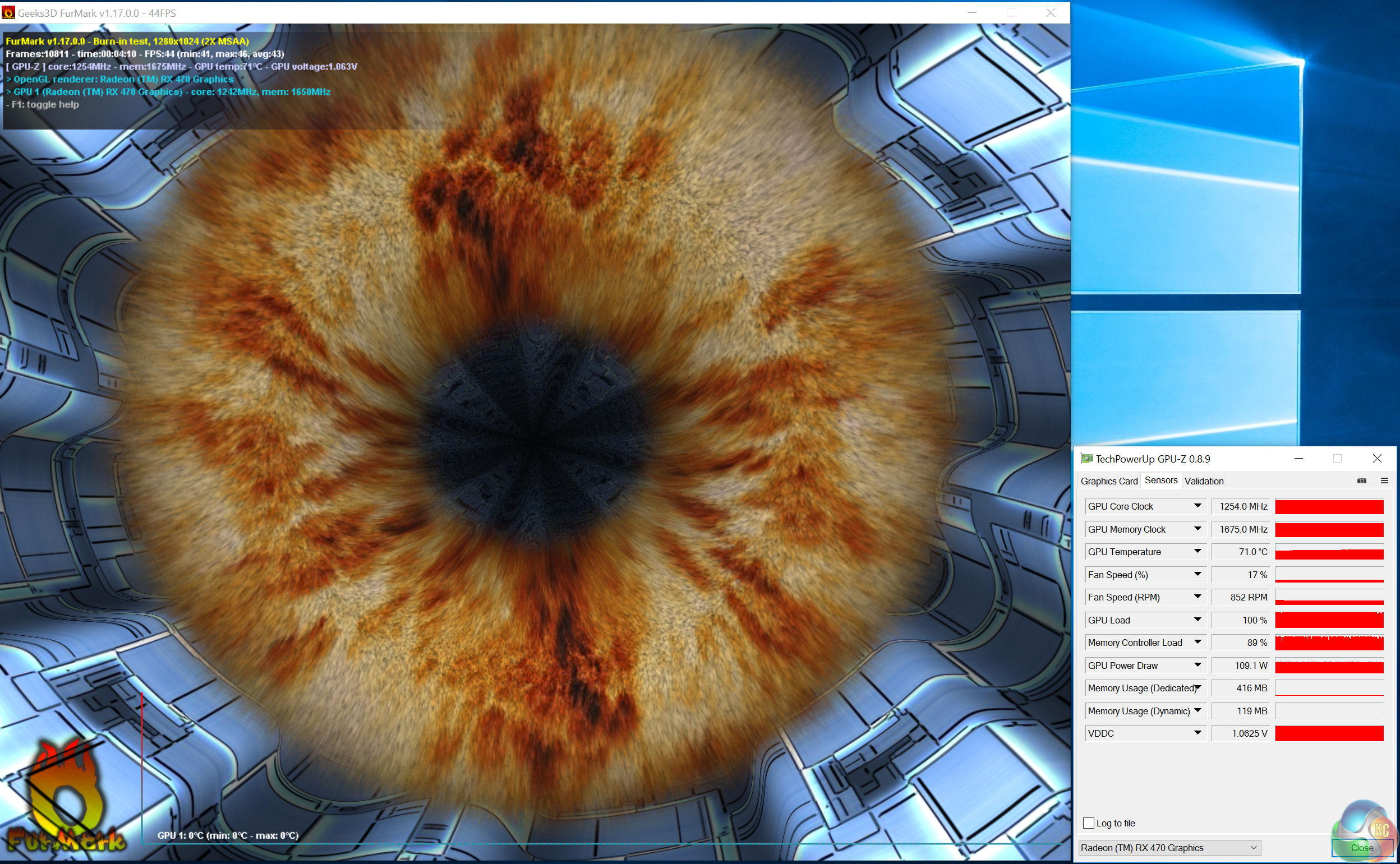Switch to the Graphics Card tab
Screen dimensions: 1400x864
pyautogui.click(x=1108, y=481)
